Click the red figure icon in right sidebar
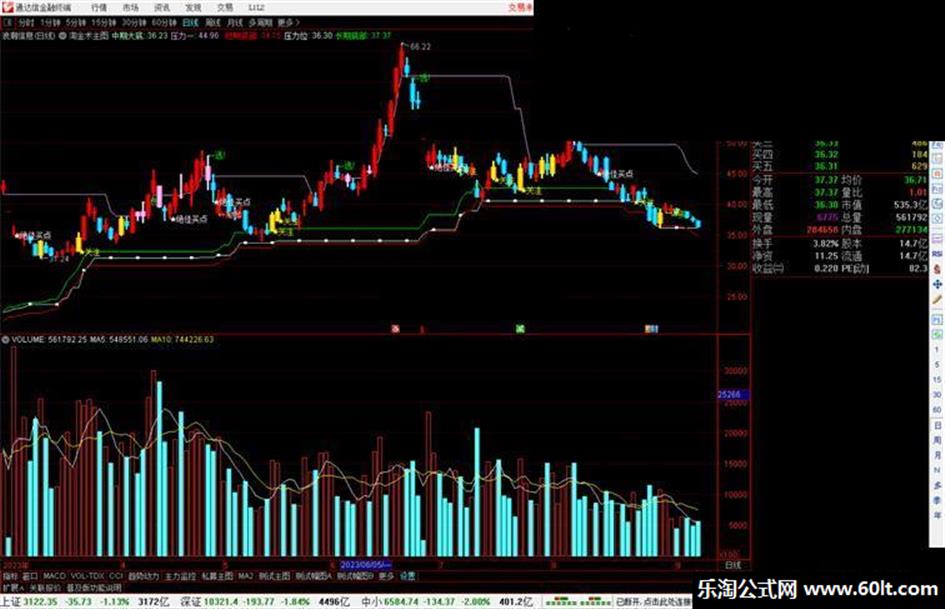Screen dimensions: 945x609 coord(937,269)
